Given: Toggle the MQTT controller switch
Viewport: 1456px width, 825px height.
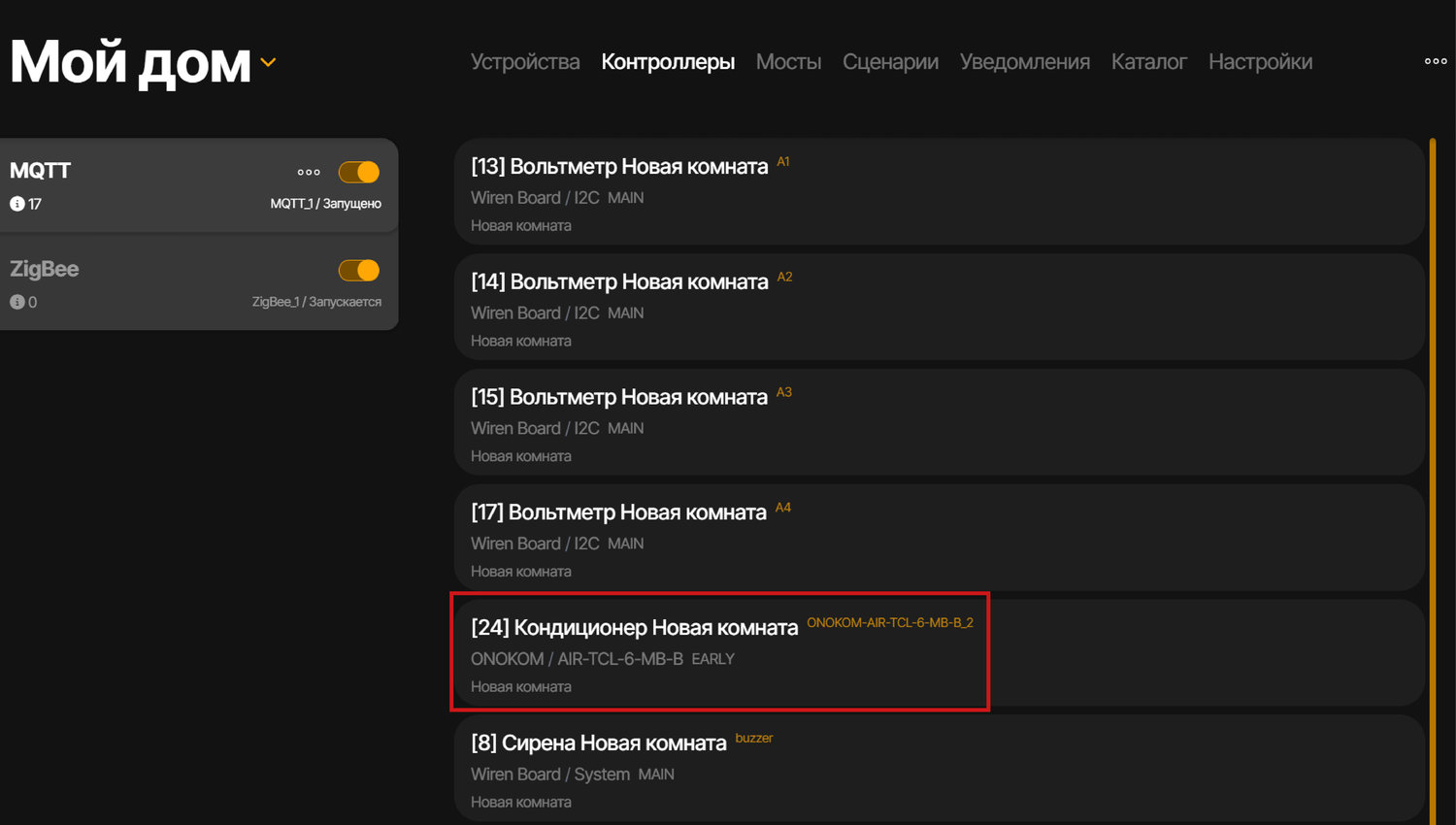Looking at the screenshot, I should click(359, 172).
